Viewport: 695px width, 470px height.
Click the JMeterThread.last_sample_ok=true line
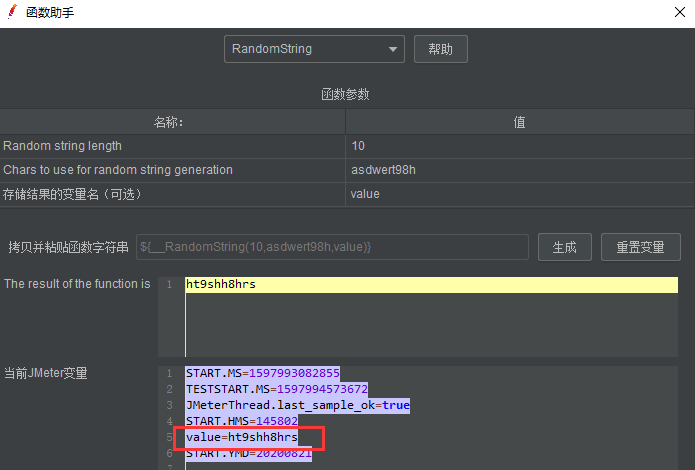pos(298,405)
